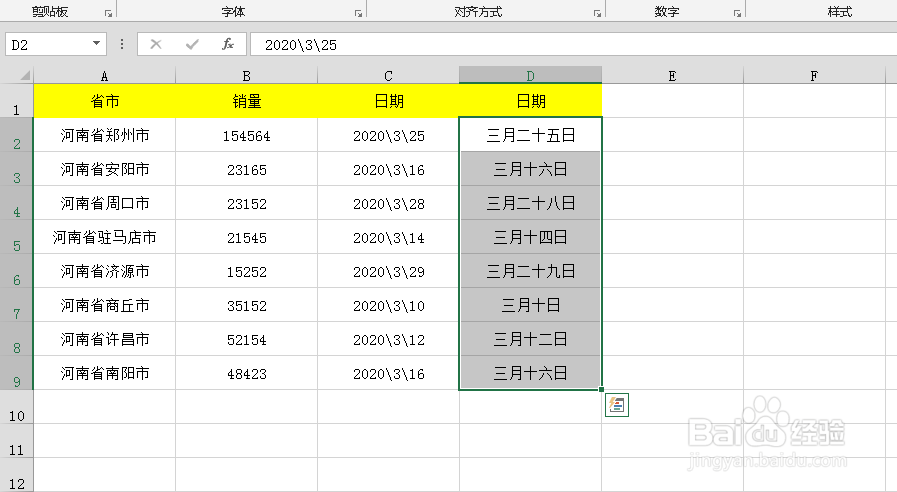Open the Quick Analysis button below the selection
The width and height of the screenshot is (897, 492).
tap(617, 405)
